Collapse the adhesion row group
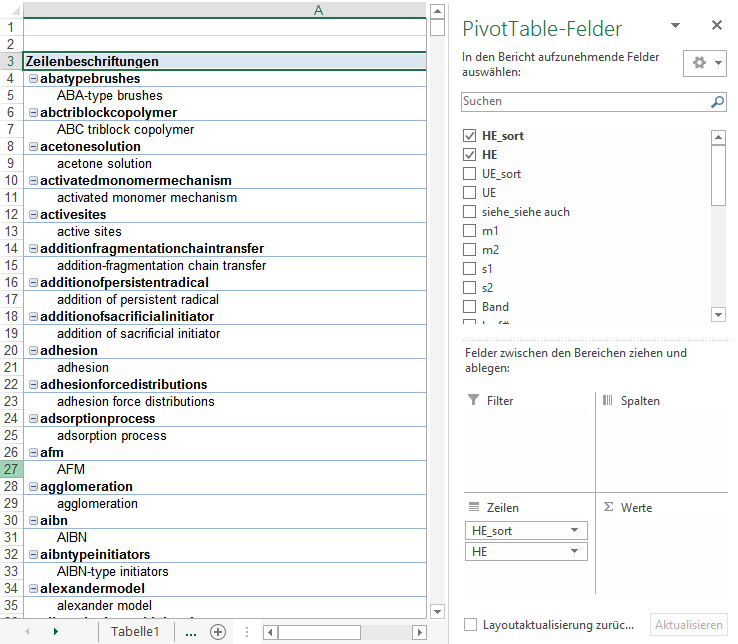Viewport: 738px width, 644px height. click(x=33, y=351)
